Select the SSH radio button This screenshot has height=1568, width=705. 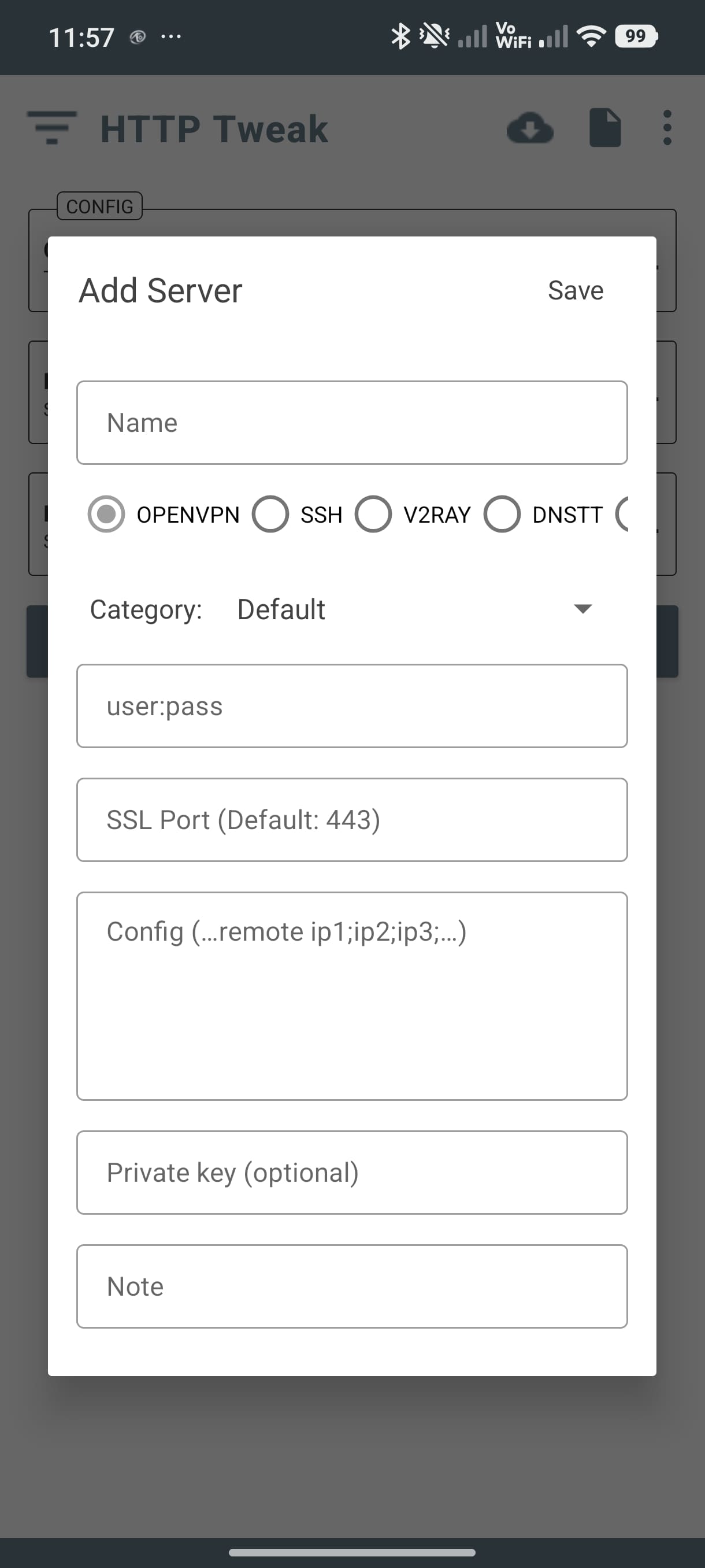tap(270, 515)
